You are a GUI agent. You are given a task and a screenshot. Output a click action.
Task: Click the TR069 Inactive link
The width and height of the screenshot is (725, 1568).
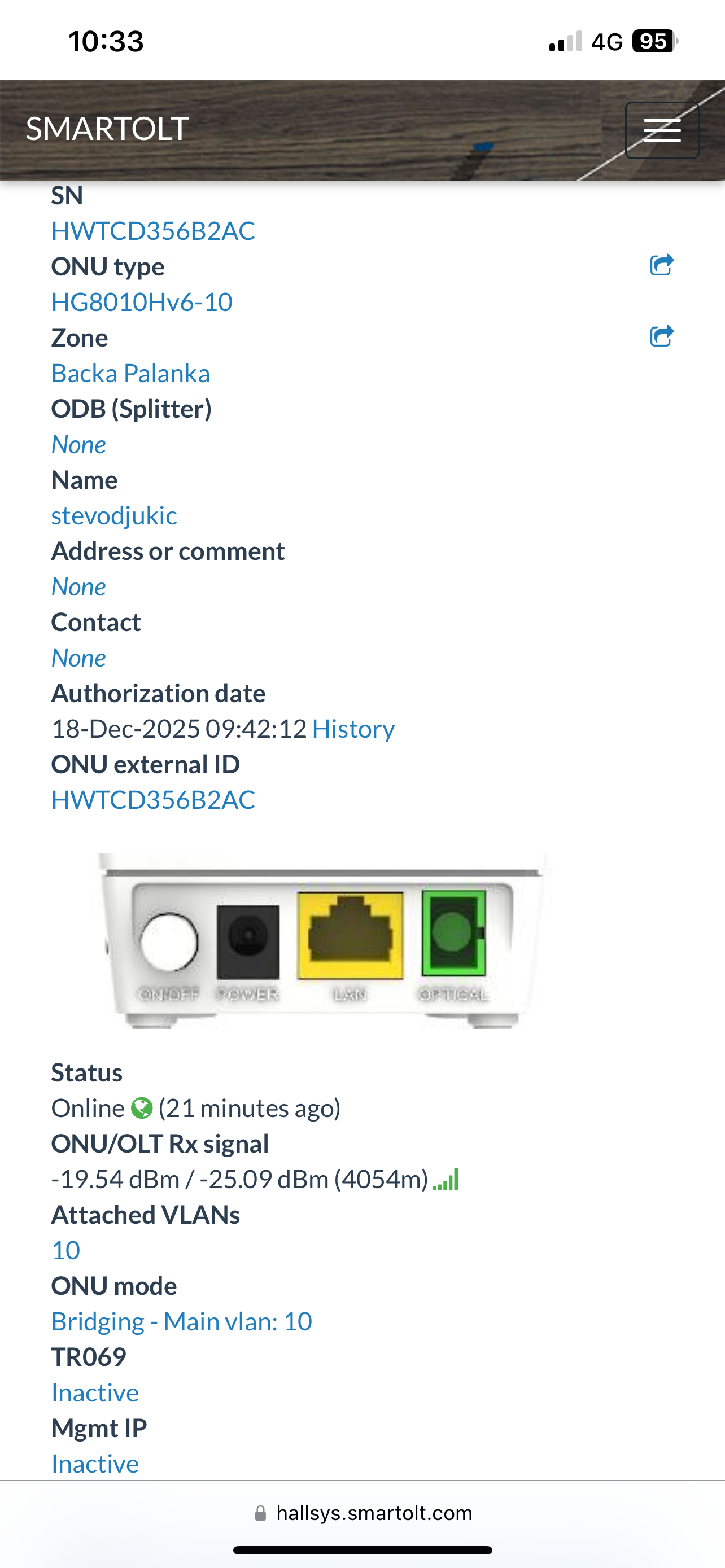[95, 1392]
